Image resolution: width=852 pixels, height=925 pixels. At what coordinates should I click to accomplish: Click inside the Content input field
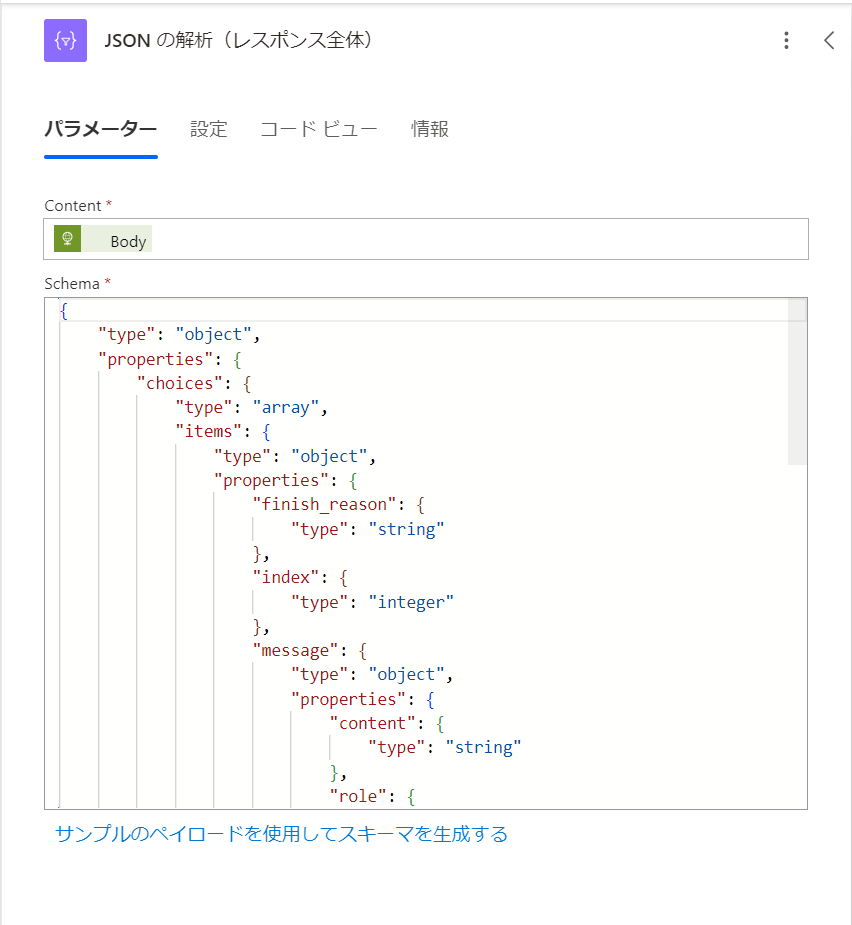(x=450, y=239)
